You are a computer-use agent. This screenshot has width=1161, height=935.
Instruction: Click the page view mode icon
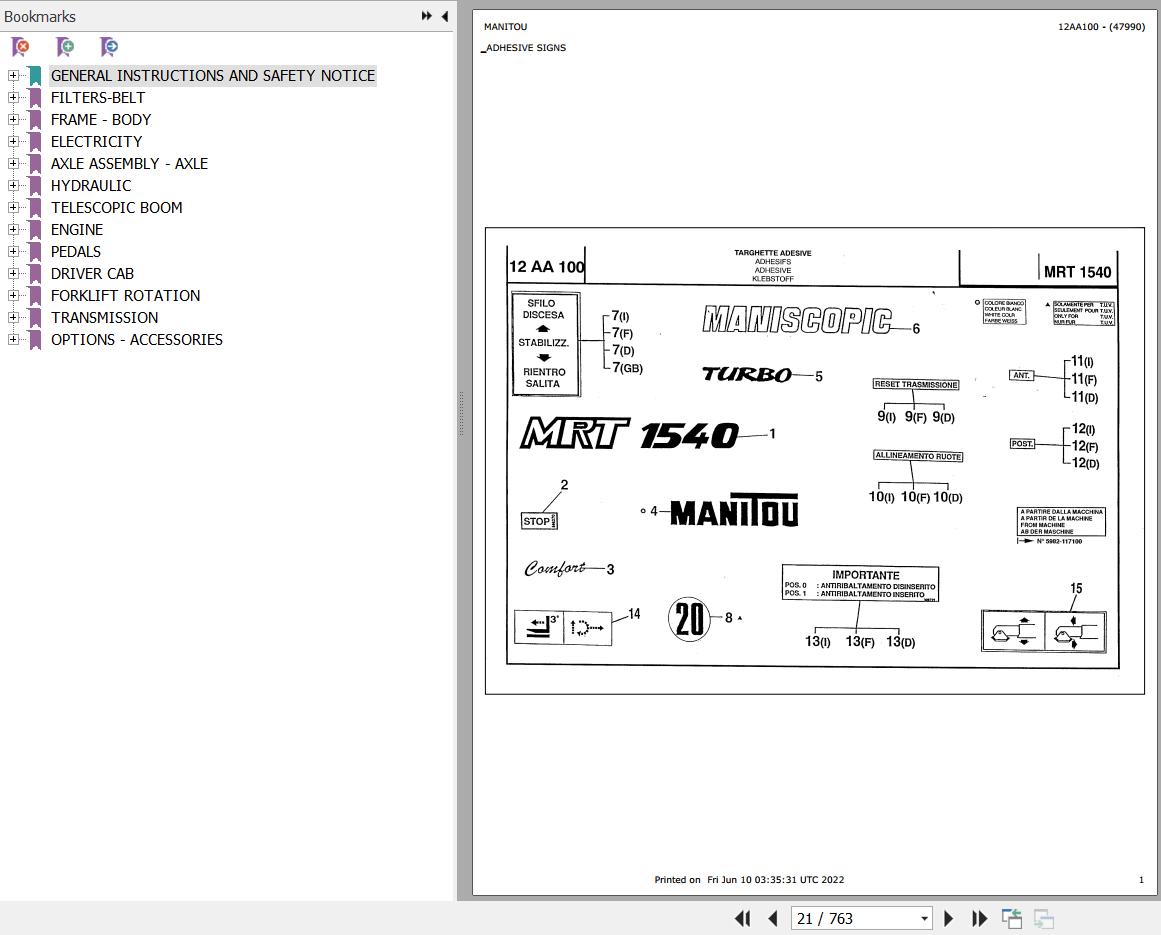(1011, 919)
